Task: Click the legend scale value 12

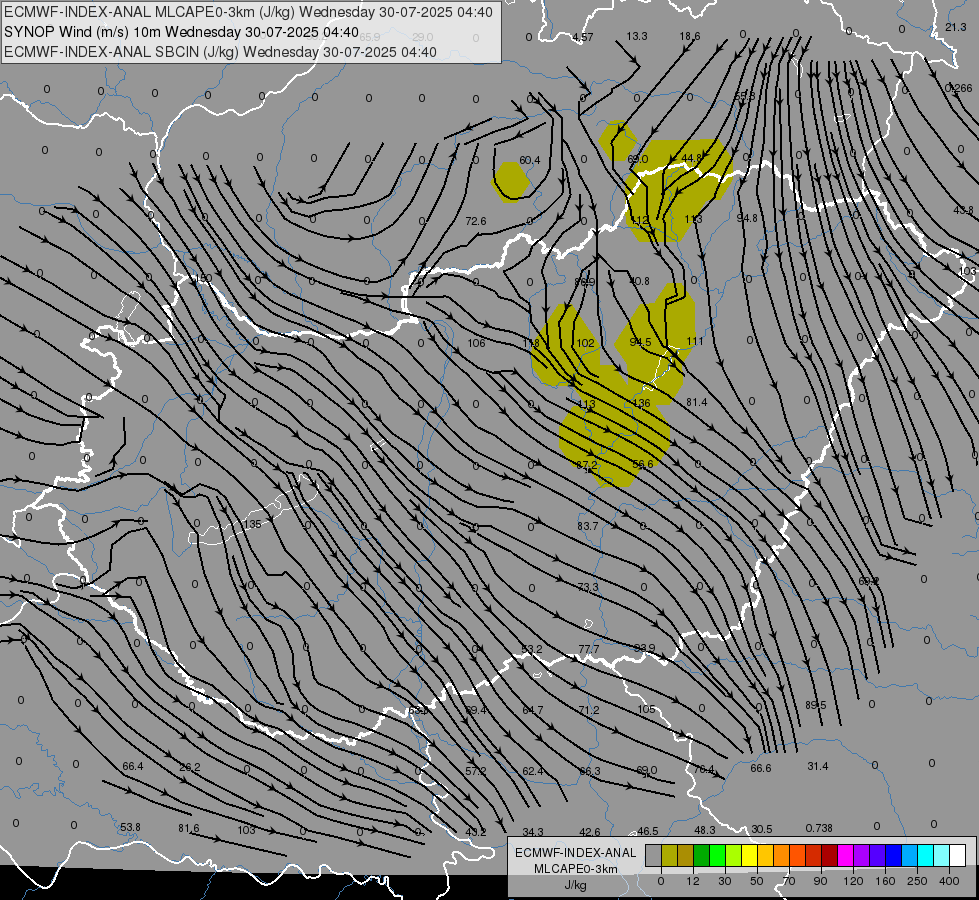Action: coord(693,881)
